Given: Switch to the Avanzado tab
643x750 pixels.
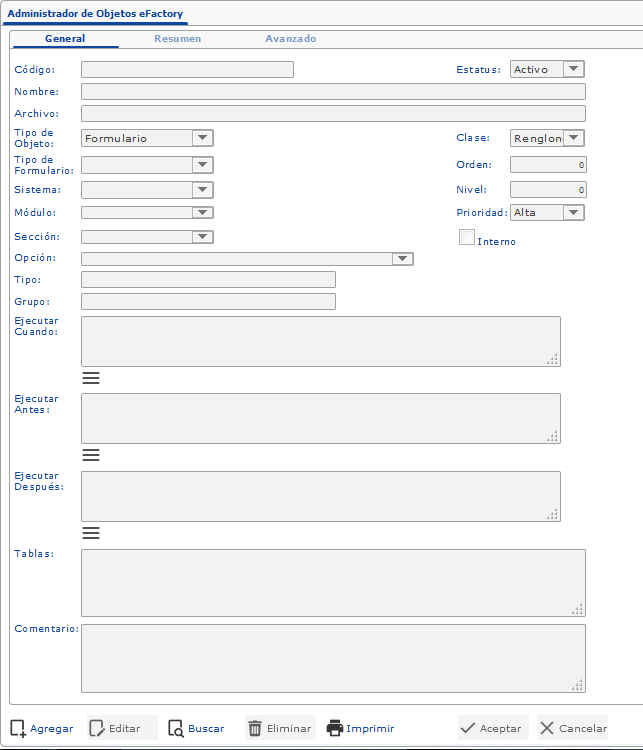Looking at the screenshot, I should (290, 39).
